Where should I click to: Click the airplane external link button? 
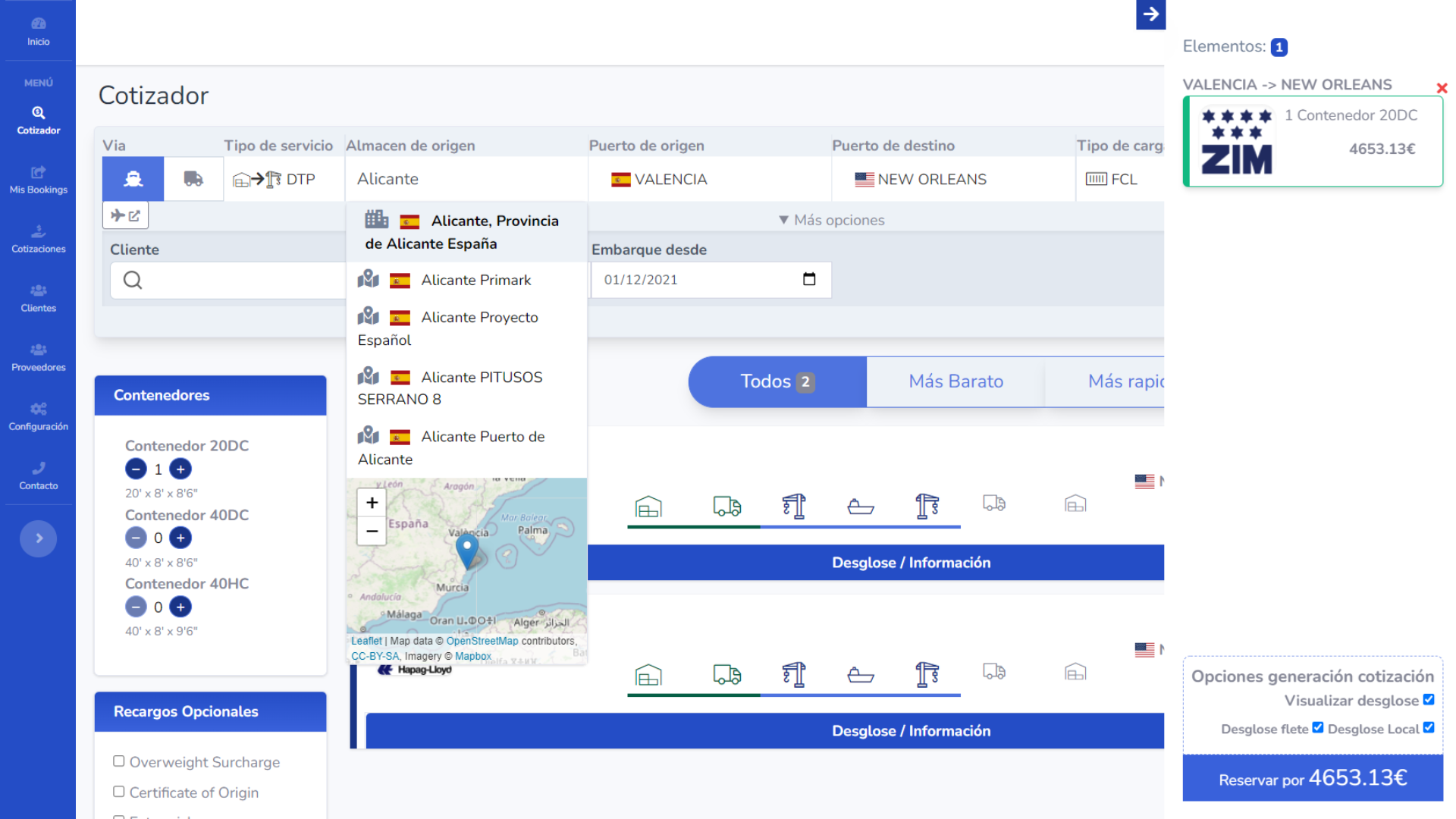tap(125, 215)
